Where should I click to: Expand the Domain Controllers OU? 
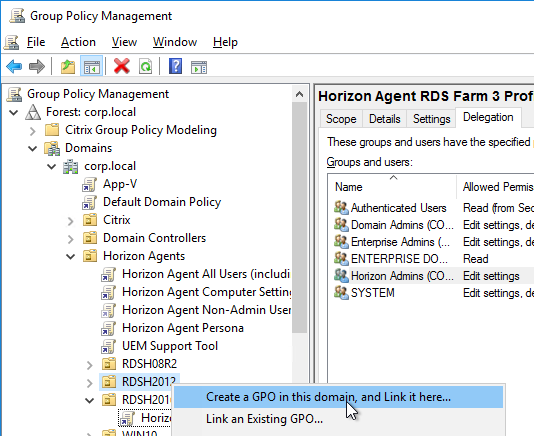70,239
